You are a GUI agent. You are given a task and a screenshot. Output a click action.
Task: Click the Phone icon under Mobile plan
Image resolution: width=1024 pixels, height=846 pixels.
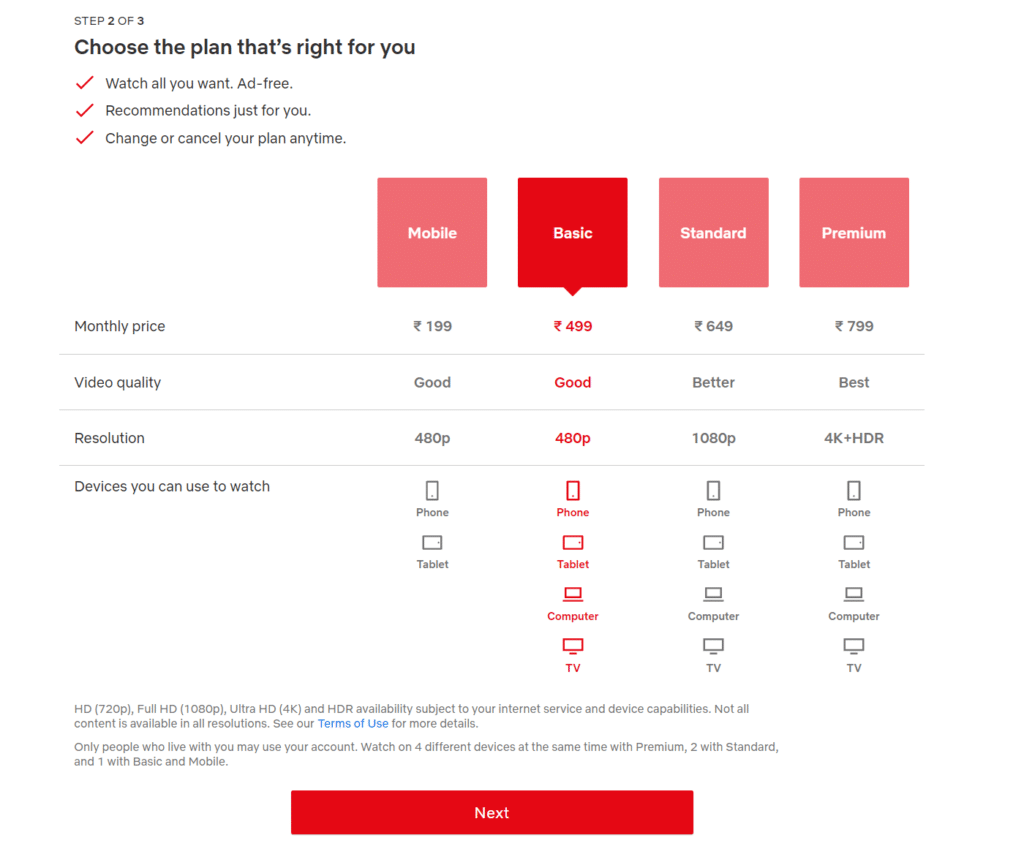[x=432, y=491]
